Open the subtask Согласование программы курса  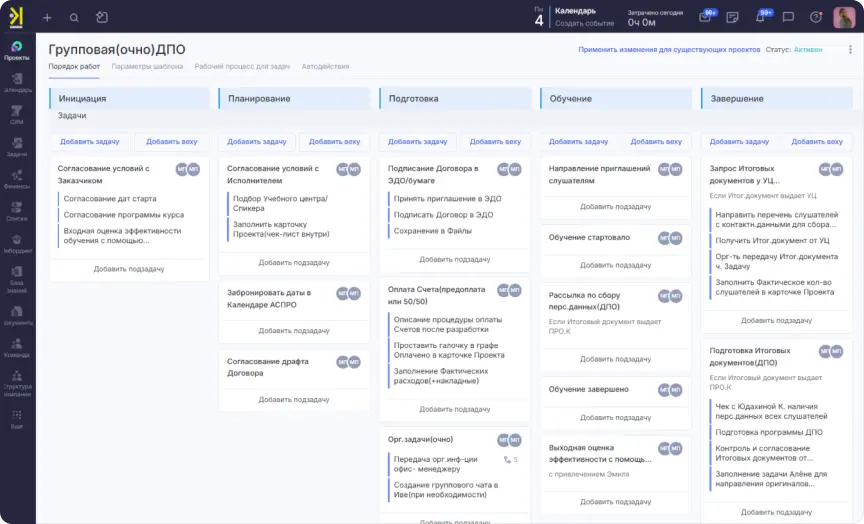pos(123,215)
